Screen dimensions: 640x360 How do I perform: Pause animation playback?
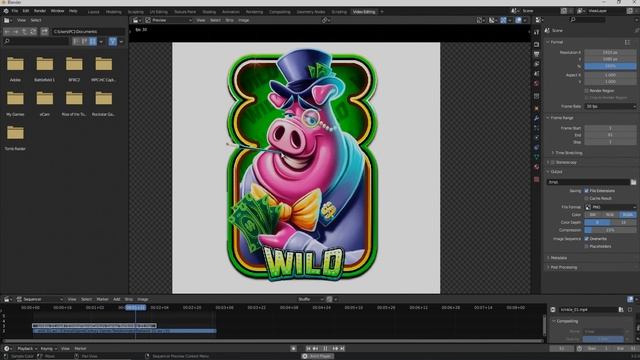click(x=325, y=349)
